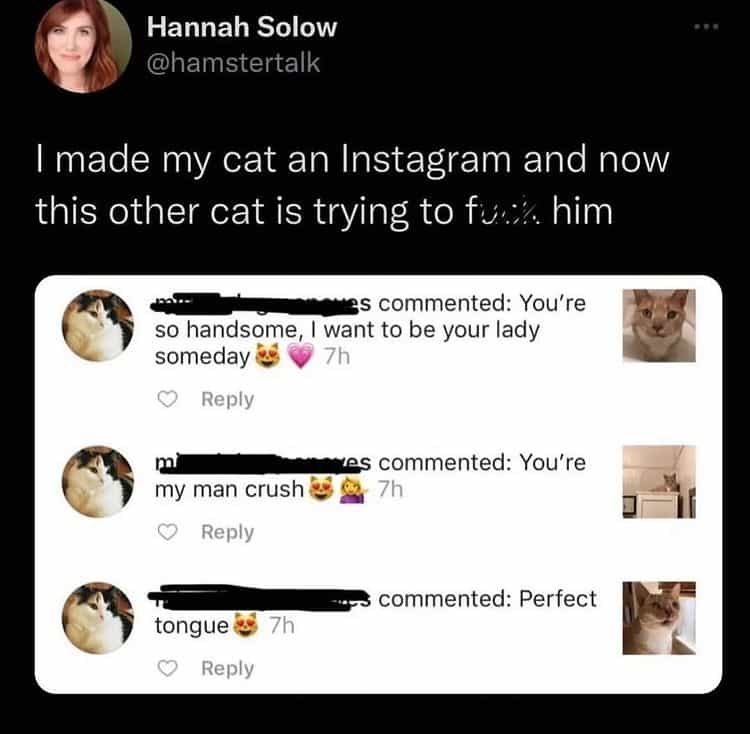The height and width of the screenshot is (734, 750).
Task: Open Hannah Solow's profile picture
Action: 82,45
